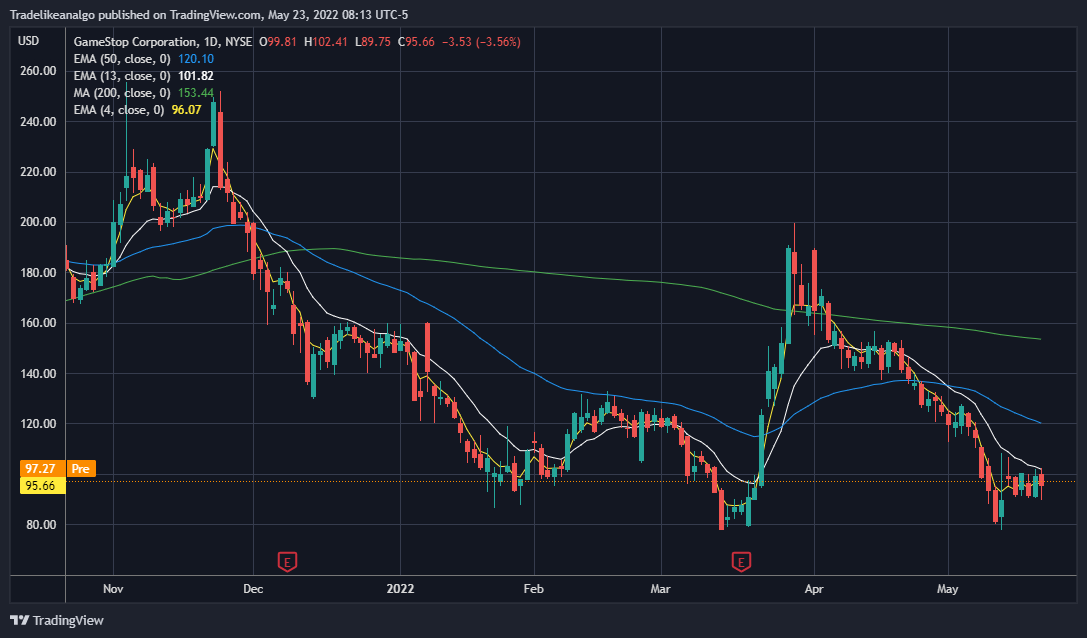1087x638 pixels.
Task: Select the MA (200, close, 0) legend
Action: pos(122,93)
